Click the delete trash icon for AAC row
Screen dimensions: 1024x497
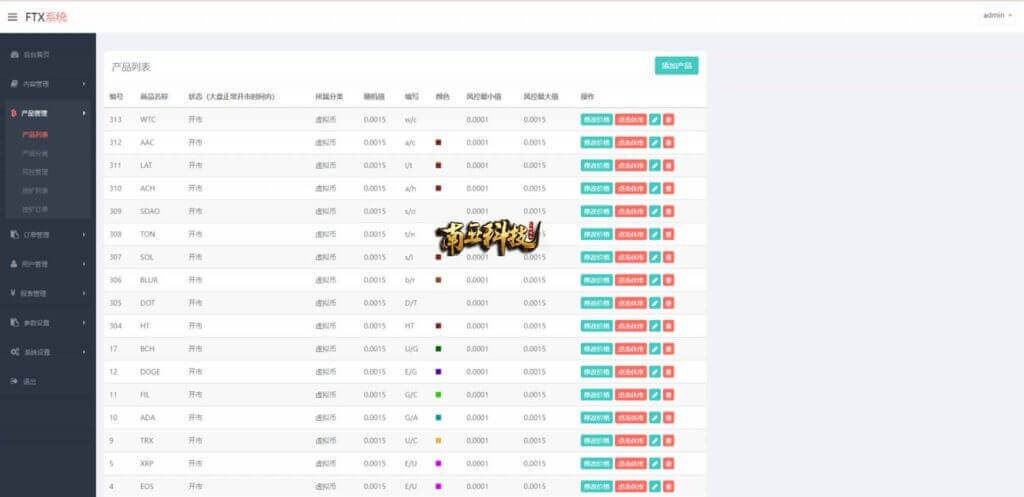tap(668, 142)
